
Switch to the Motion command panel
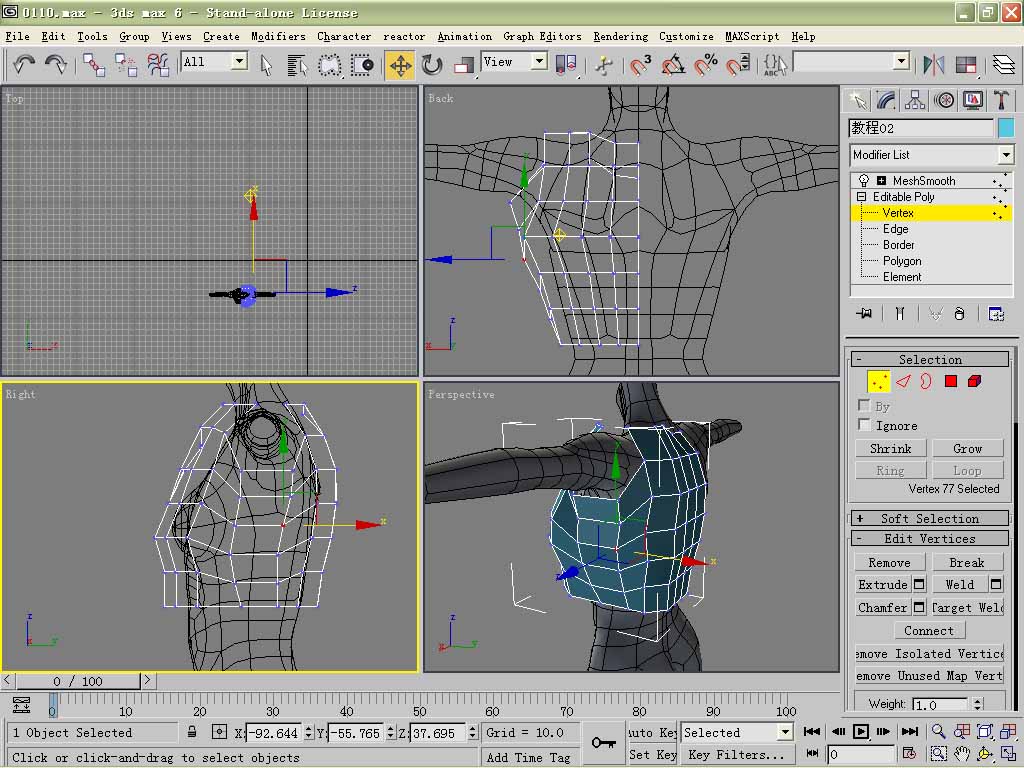pyautogui.click(x=944, y=100)
